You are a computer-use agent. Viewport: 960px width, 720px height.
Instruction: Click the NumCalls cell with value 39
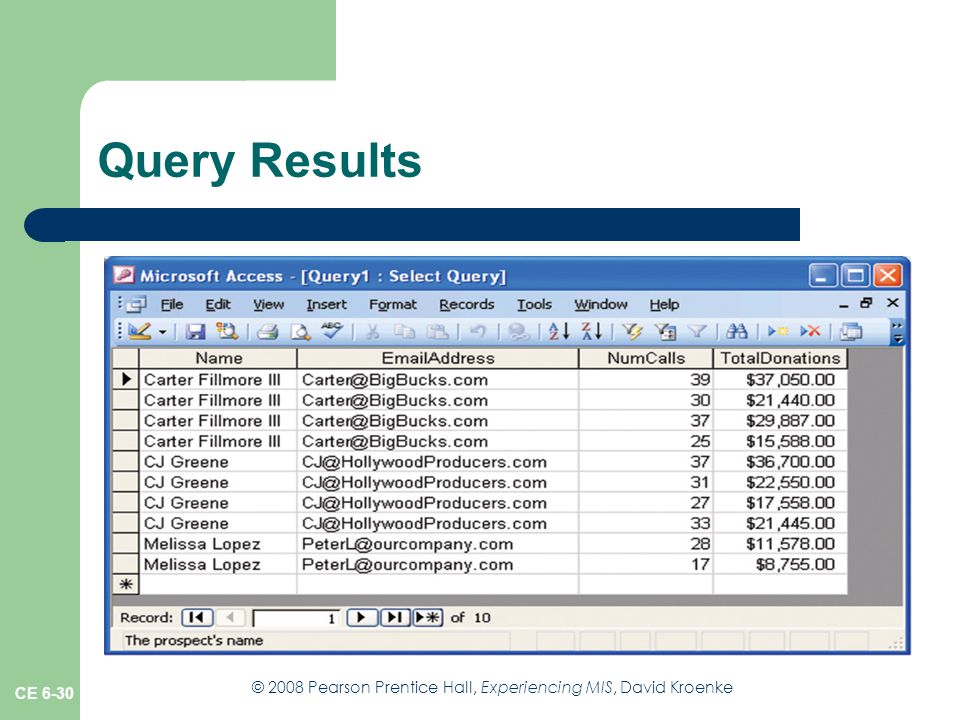(x=646, y=380)
